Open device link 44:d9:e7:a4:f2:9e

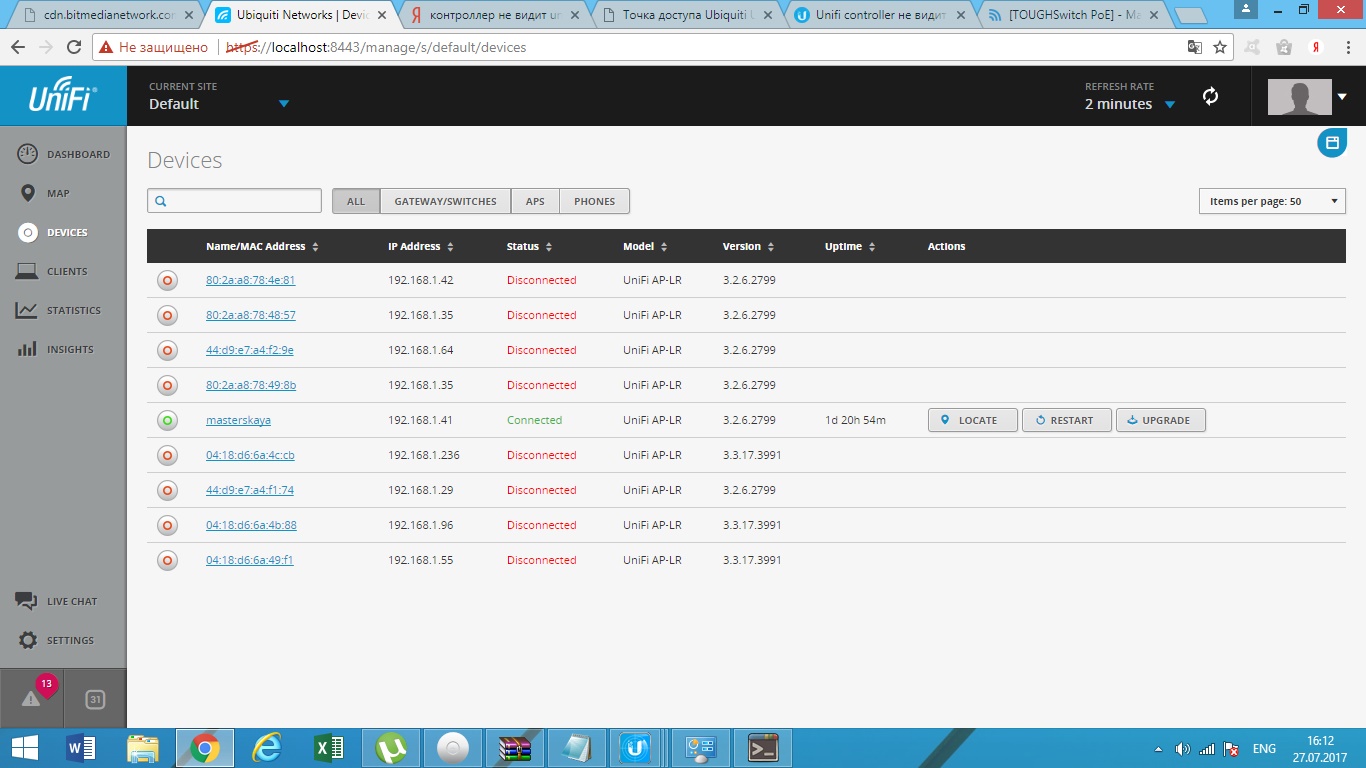[x=249, y=350]
